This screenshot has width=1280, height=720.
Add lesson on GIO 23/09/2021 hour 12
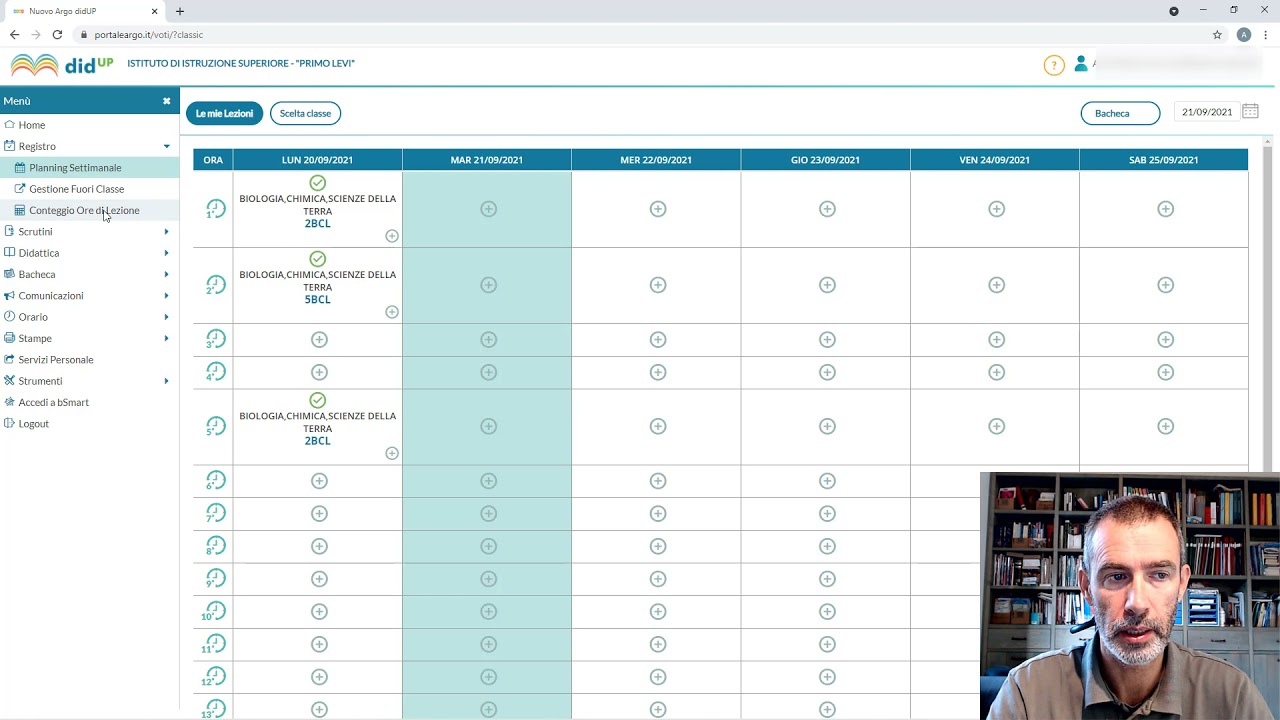[827, 677]
